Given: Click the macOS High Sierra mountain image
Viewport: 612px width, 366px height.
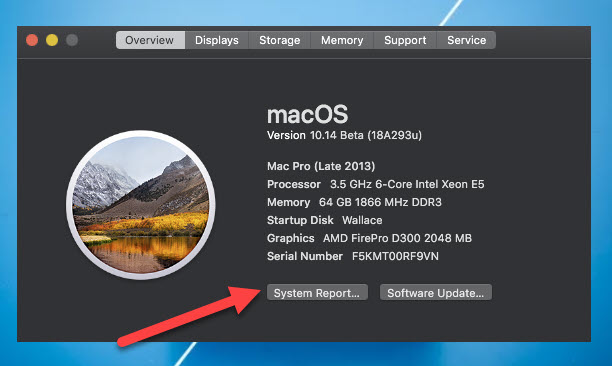Looking at the screenshot, I should pos(141,205).
